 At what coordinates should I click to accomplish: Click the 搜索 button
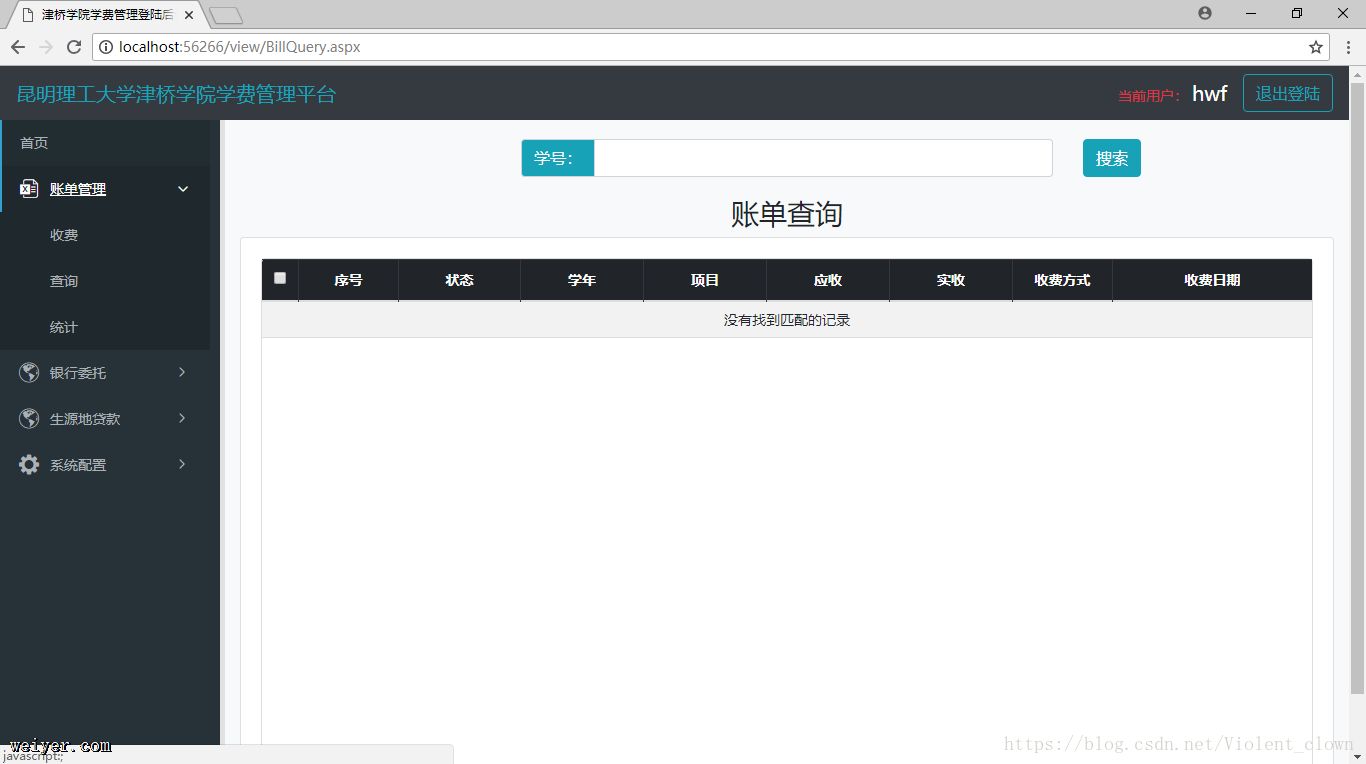pos(1112,158)
